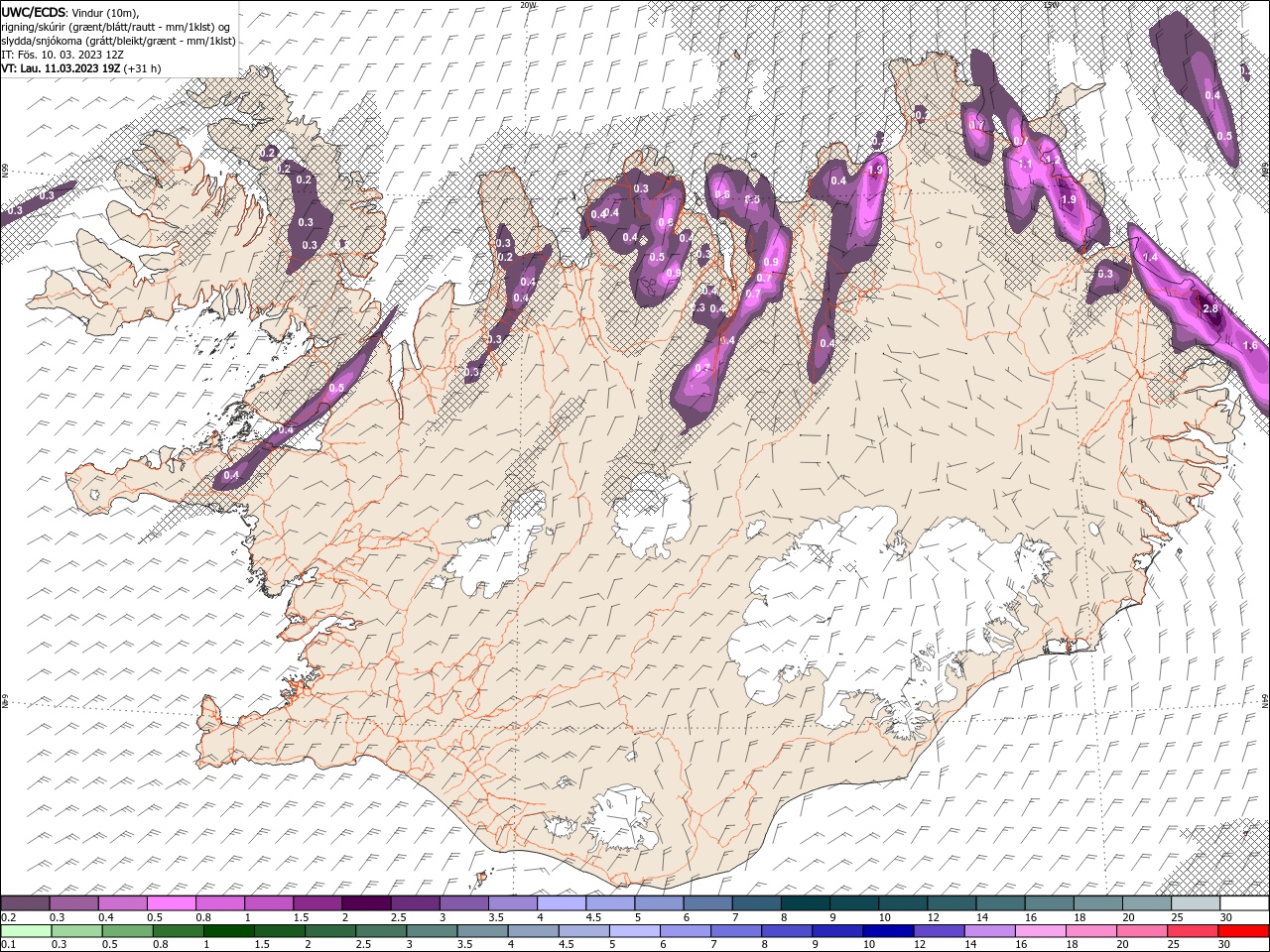Screen dimensions: 1270x952
Task: Pick bottom-row legend swatch between 12 and 14
Action: pyautogui.click(x=940, y=931)
